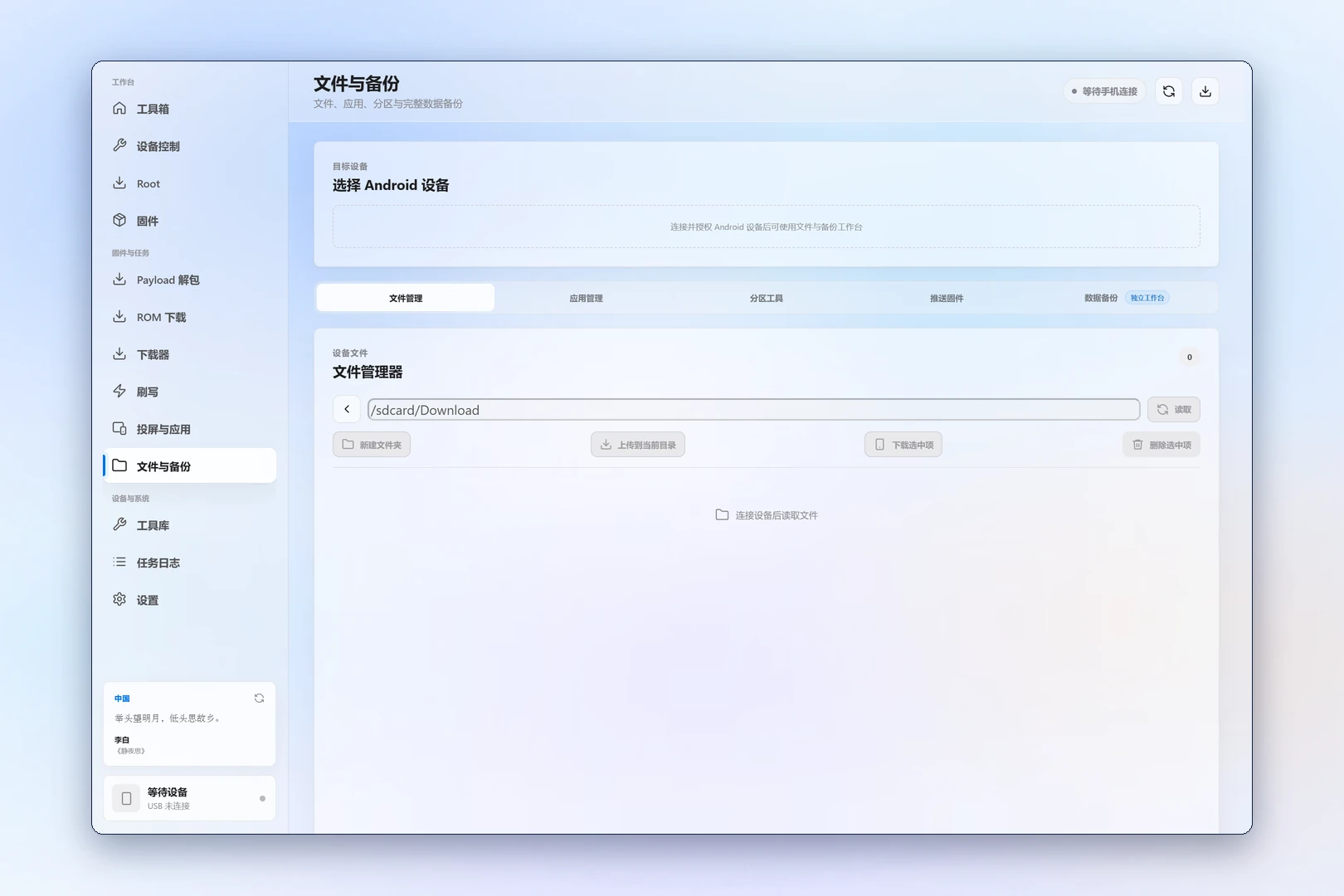Click the 新建文件夹 button
The image size is (1344, 896).
372,445
